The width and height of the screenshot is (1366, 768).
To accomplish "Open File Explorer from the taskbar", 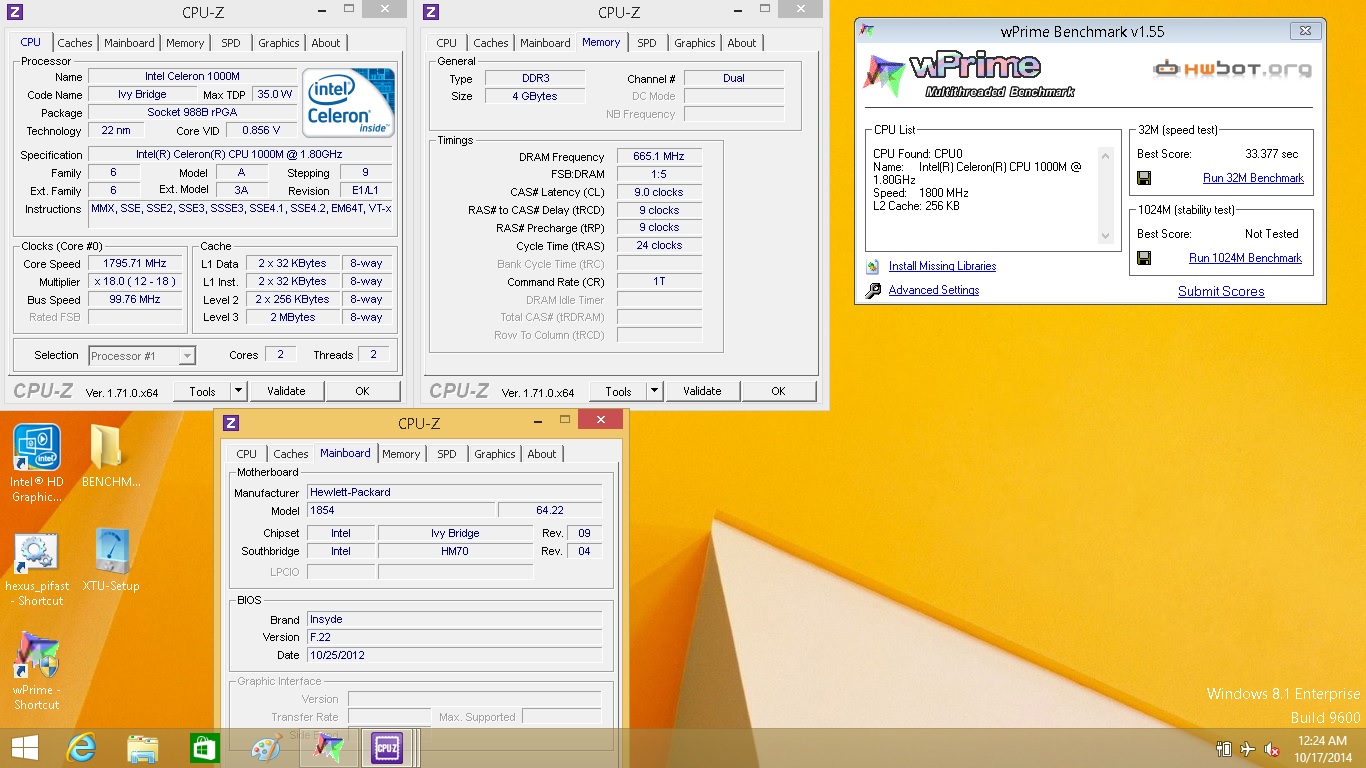I will point(143,748).
